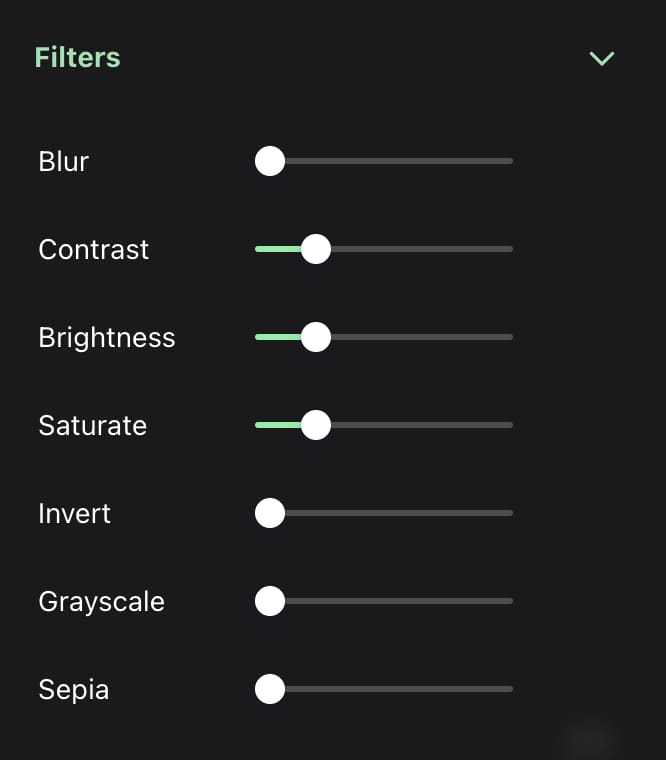Click the Saturate filter label
666x760 pixels.
(x=93, y=425)
